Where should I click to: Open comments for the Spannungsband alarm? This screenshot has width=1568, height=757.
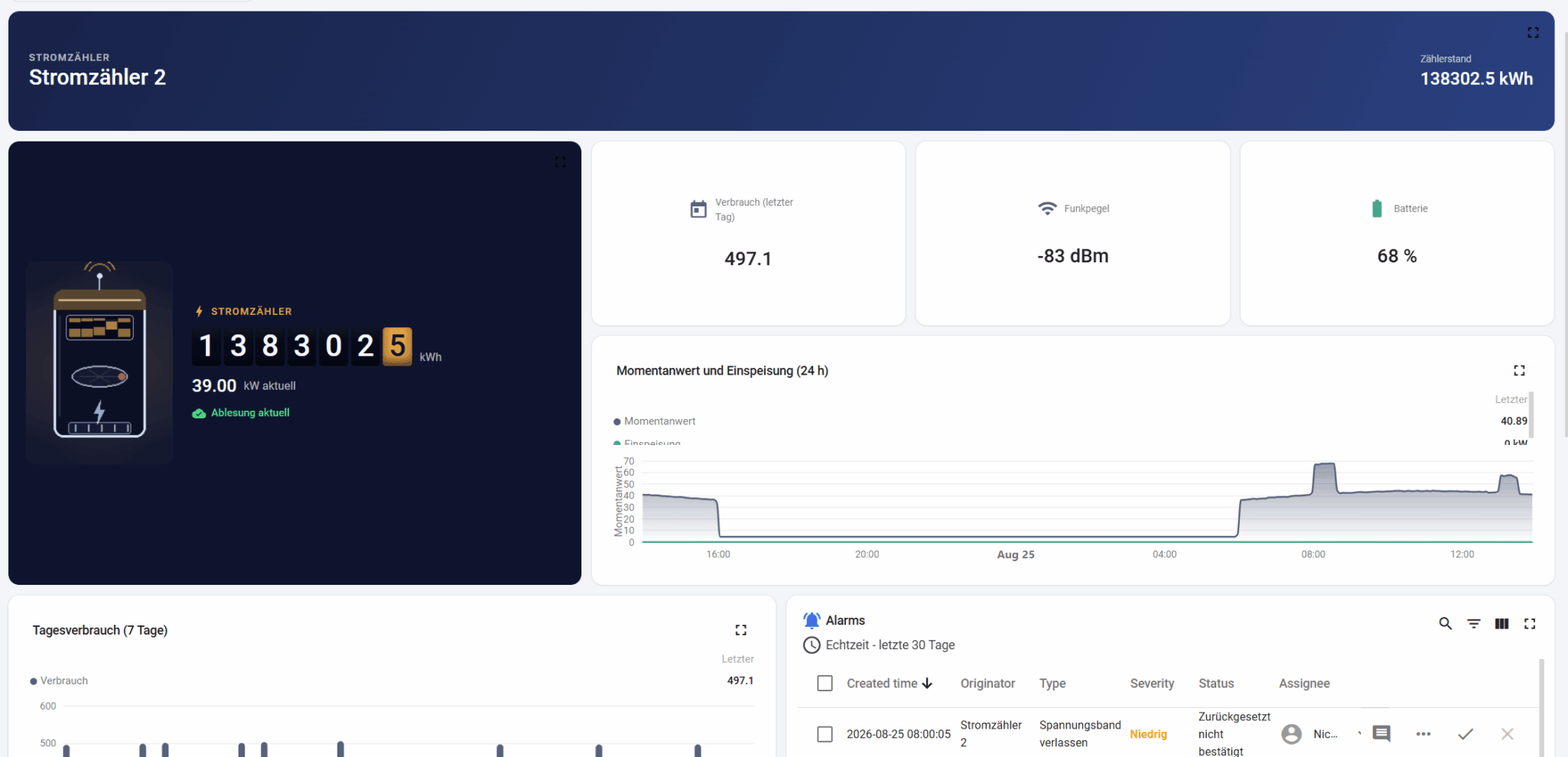(1381, 734)
